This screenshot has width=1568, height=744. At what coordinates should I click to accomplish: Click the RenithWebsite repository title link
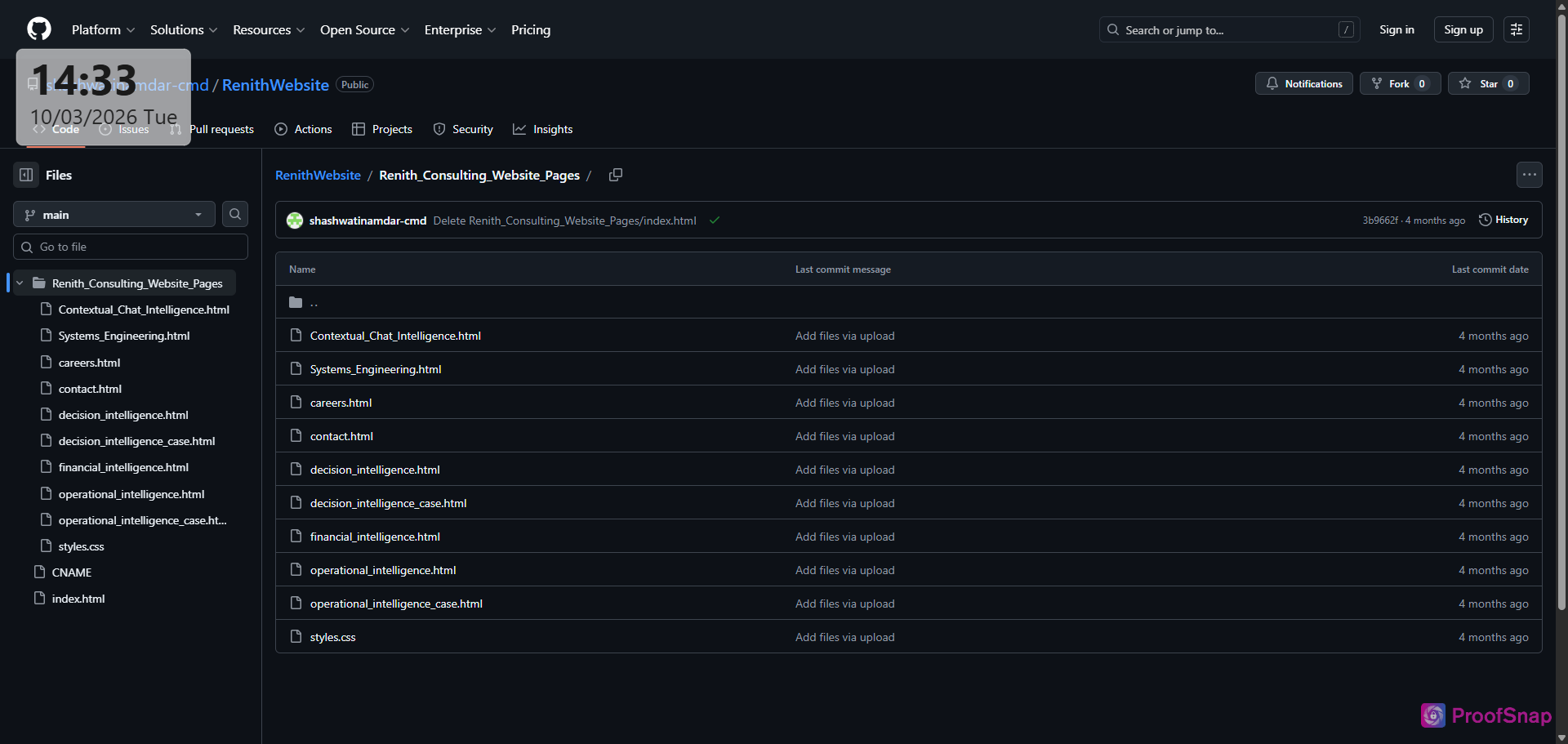tap(275, 85)
